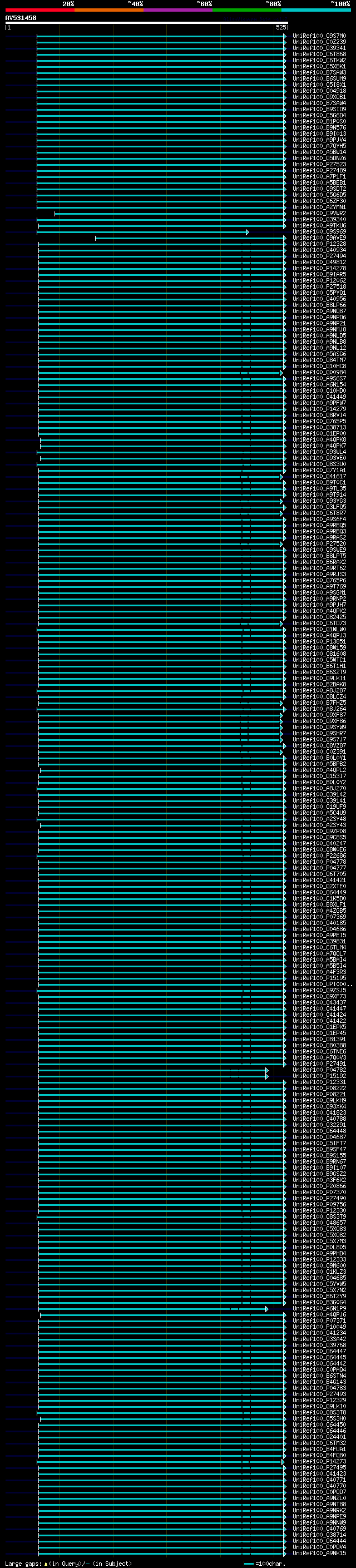This screenshot has height=1568, width=356.
Task: Click the cyan ~100% identity legend bar
Action: tap(317, 11)
